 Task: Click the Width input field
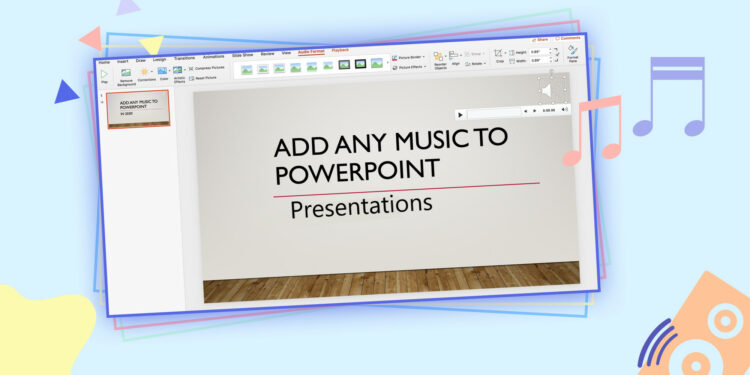540,60
